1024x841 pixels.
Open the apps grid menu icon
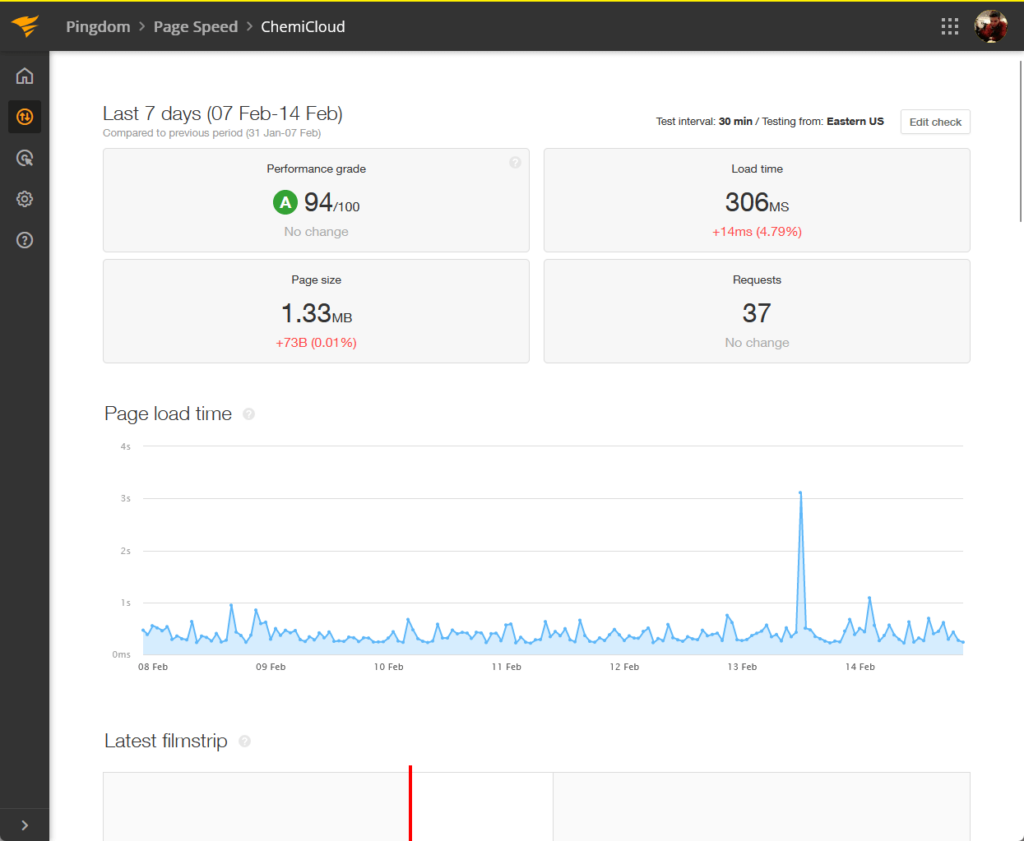[950, 26]
